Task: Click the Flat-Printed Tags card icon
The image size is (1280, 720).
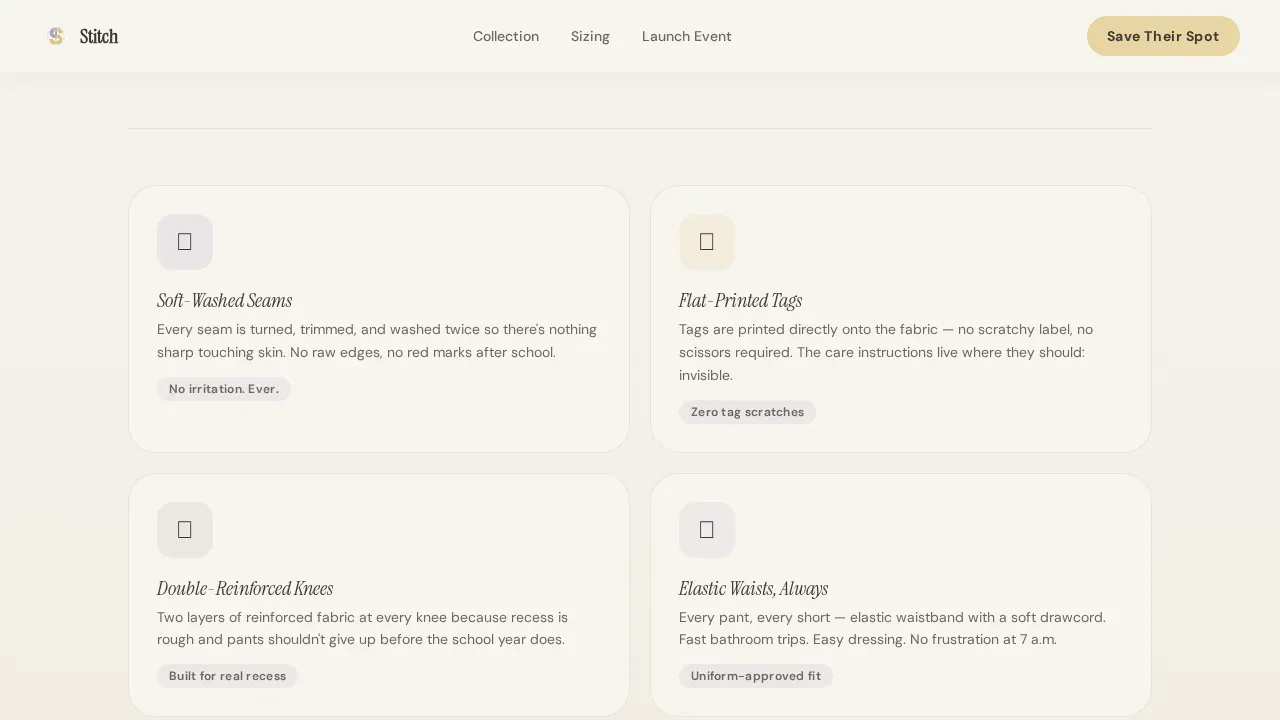Action: coord(707,242)
